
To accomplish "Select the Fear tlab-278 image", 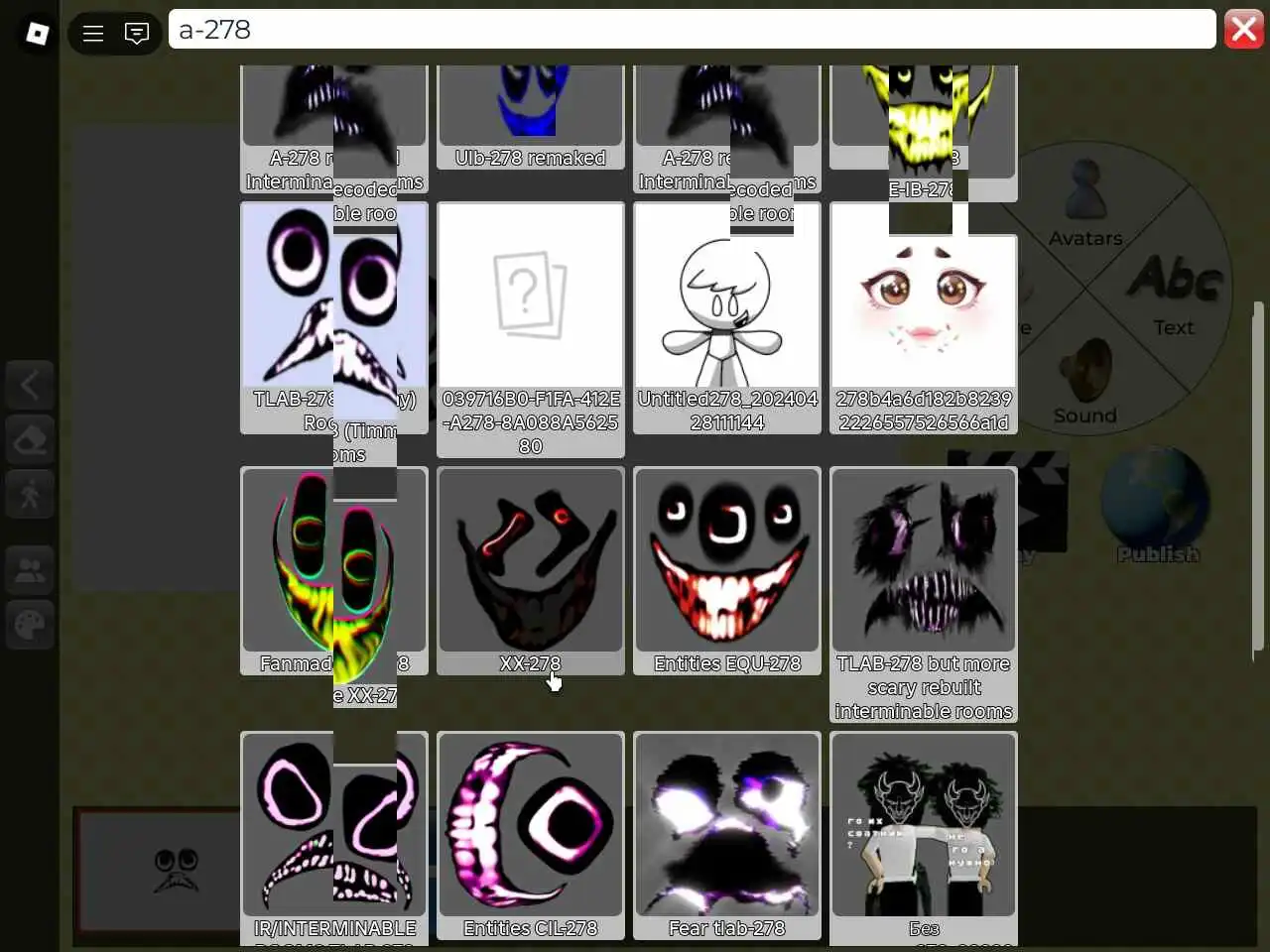I will coord(727,835).
